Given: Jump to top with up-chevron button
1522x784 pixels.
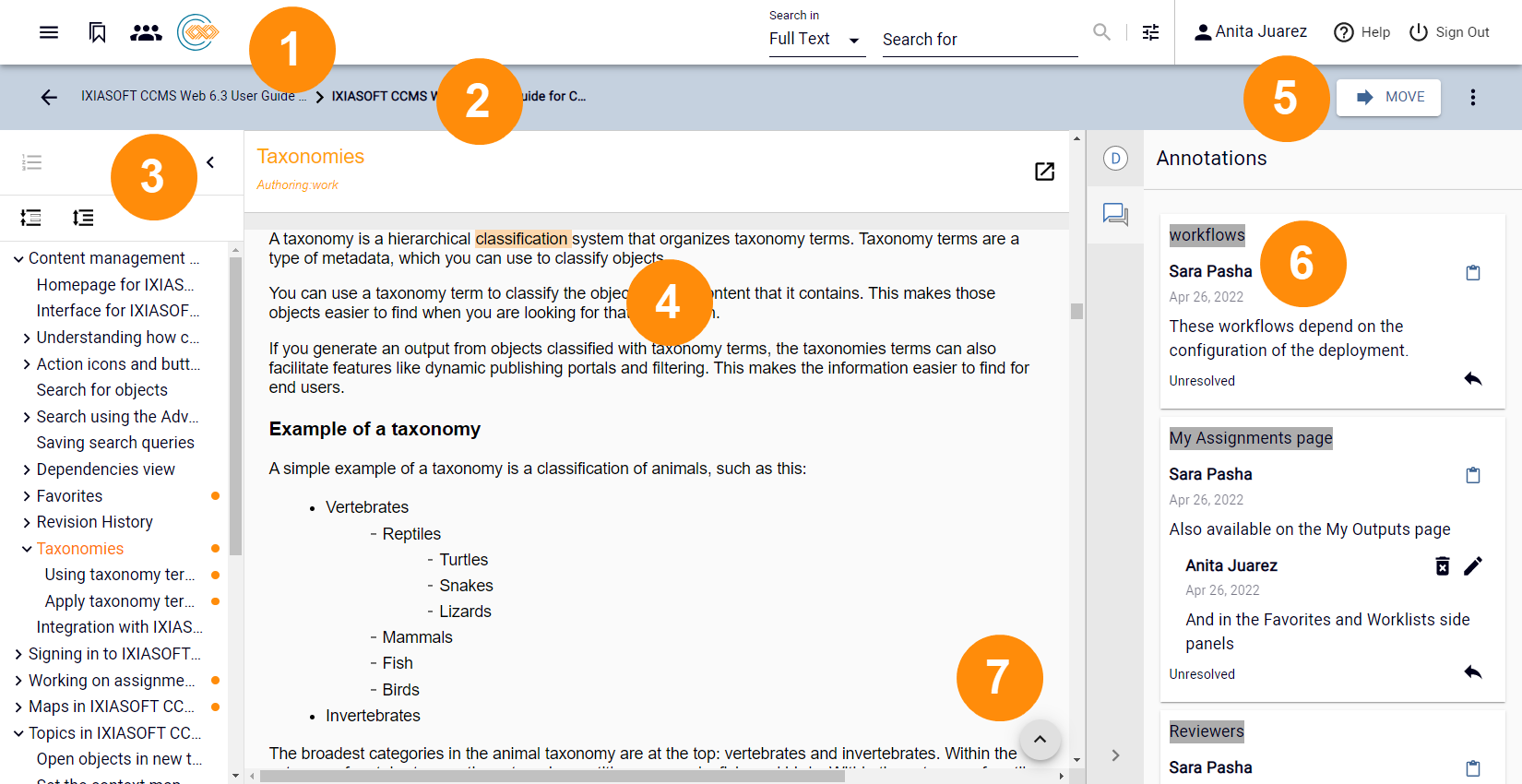Looking at the screenshot, I should point(1040,740).
